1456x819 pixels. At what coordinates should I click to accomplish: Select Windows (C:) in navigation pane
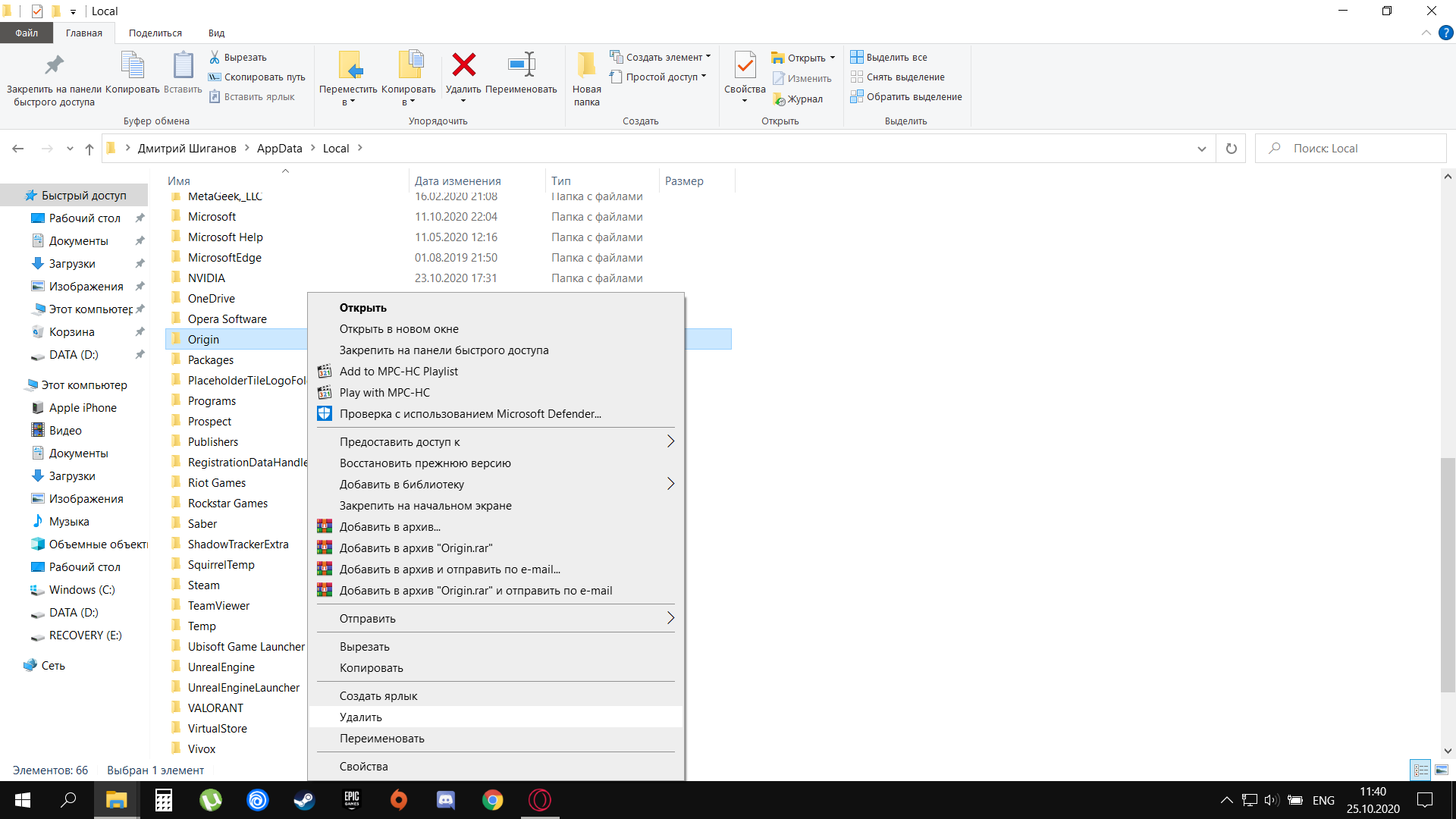(x=82, y=589)
